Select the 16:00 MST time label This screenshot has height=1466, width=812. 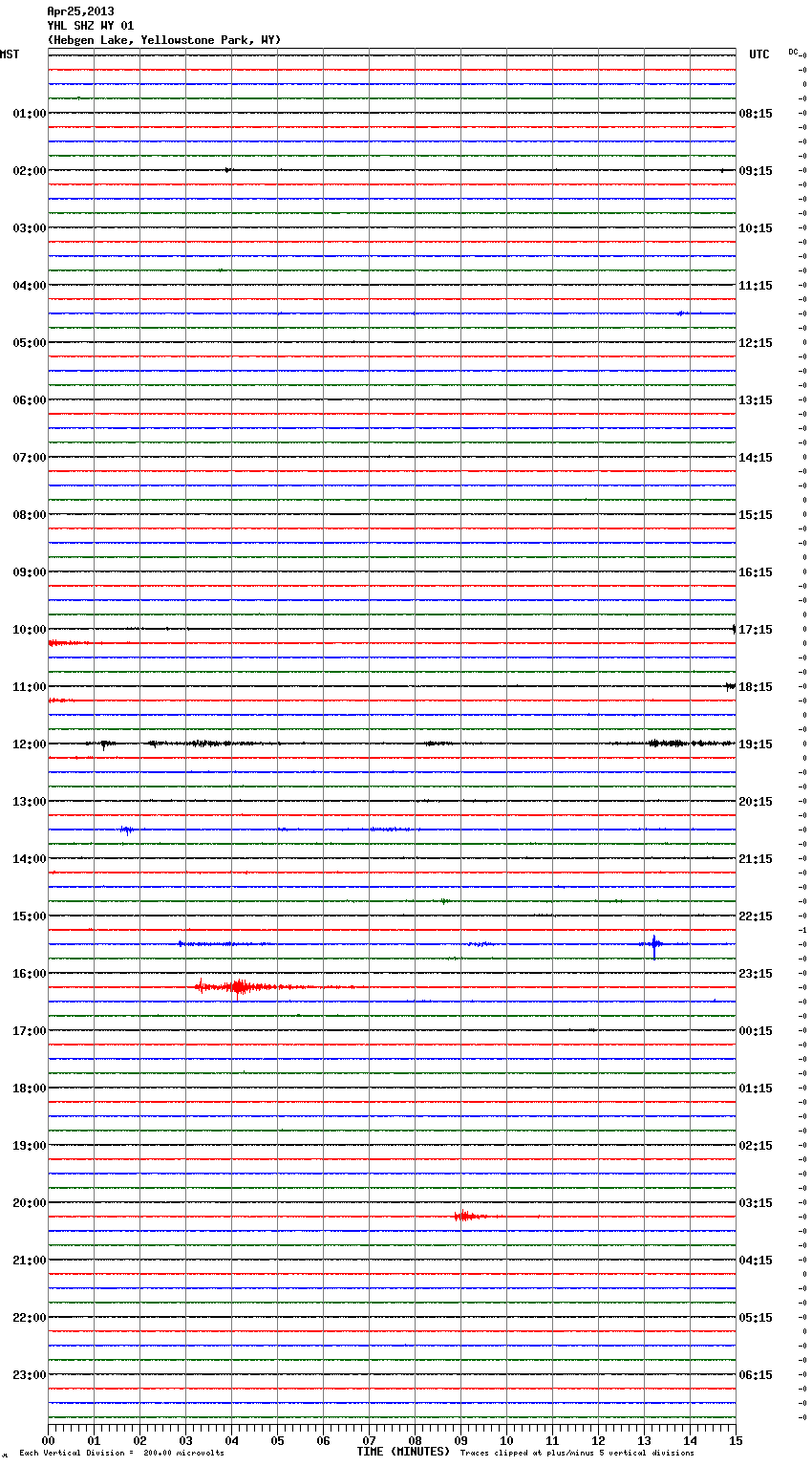point(29,974)
